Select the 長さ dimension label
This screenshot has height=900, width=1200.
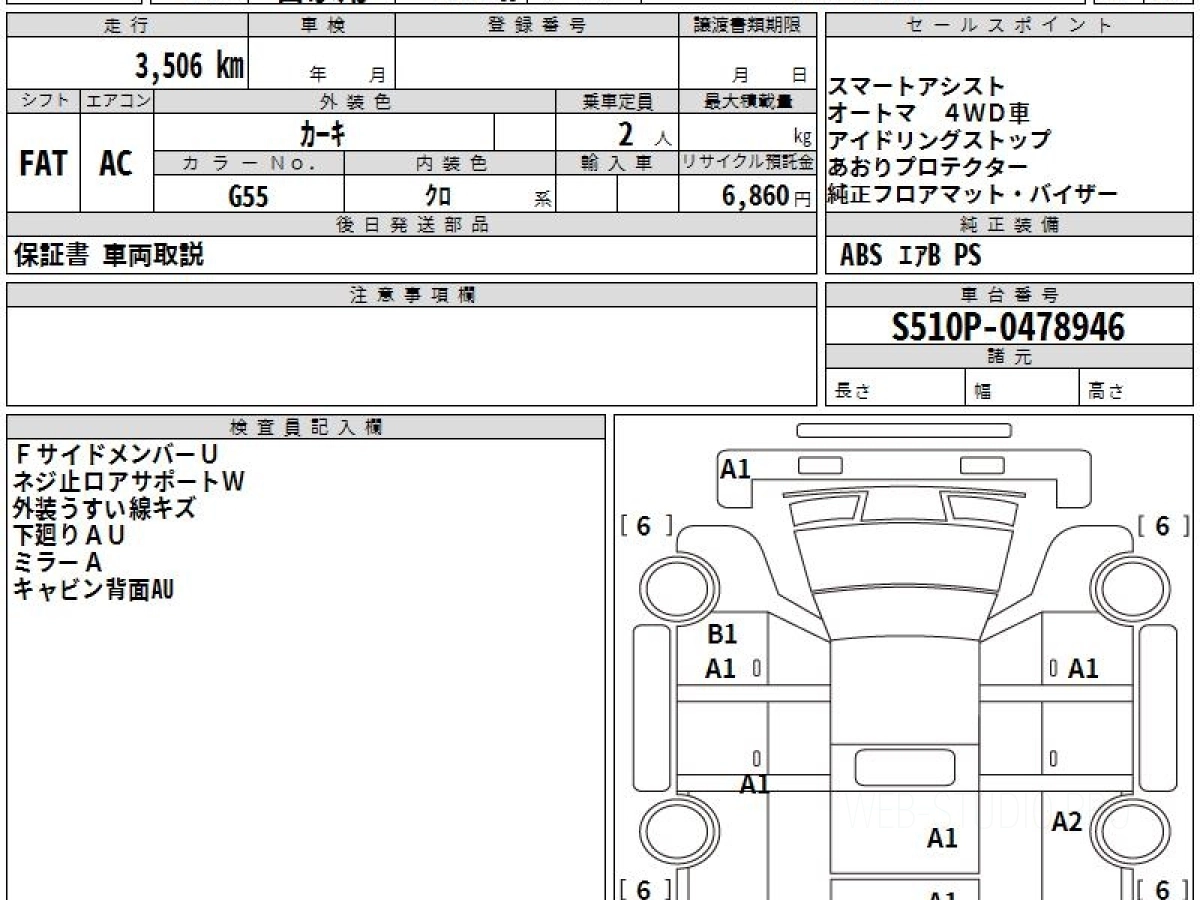coord(853,391)
